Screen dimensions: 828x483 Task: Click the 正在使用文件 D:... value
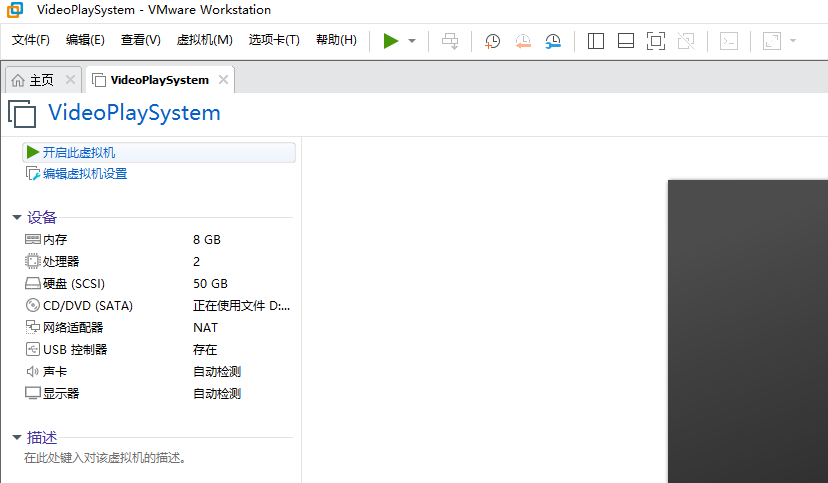[x=241, y=306]
